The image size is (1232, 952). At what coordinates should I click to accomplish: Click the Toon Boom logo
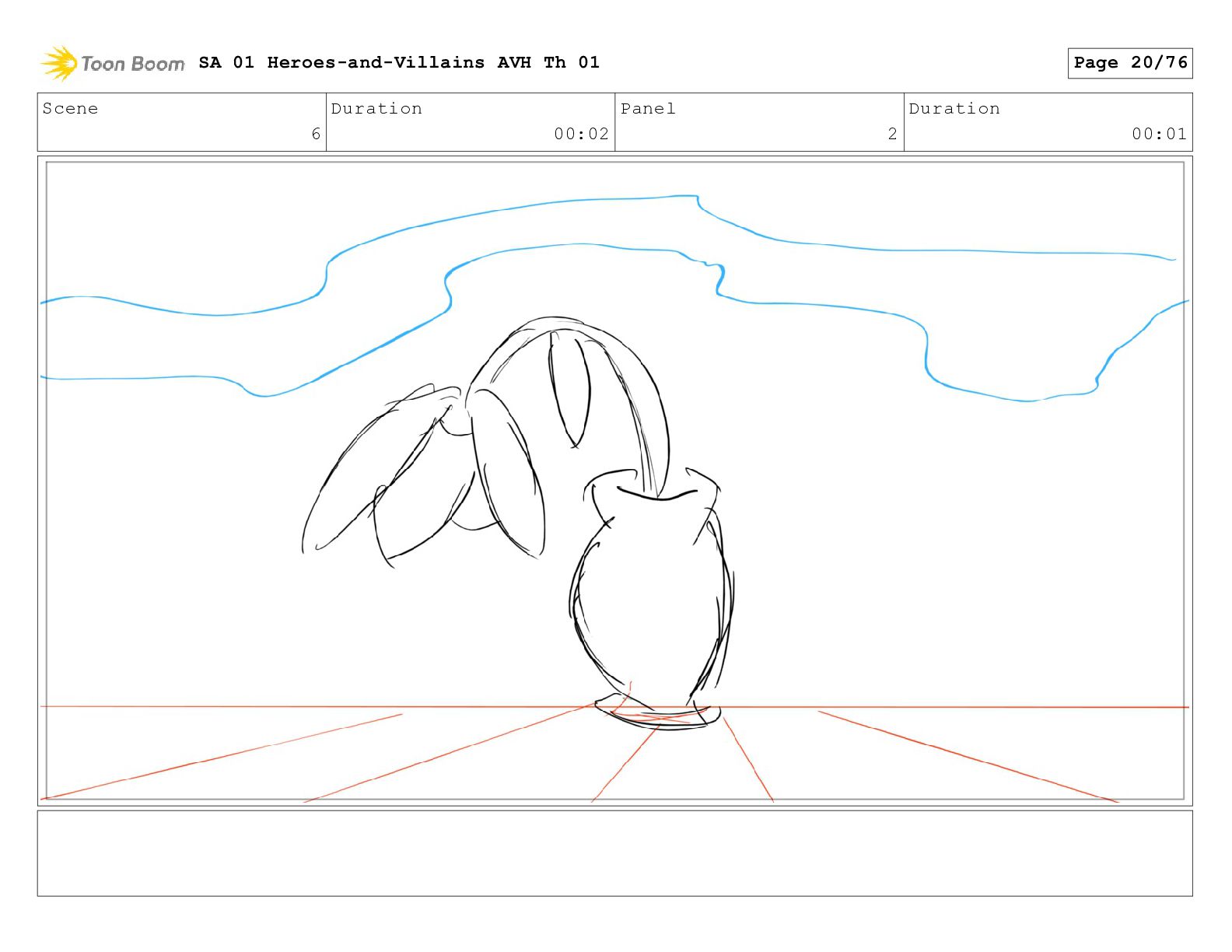[113, 63]
